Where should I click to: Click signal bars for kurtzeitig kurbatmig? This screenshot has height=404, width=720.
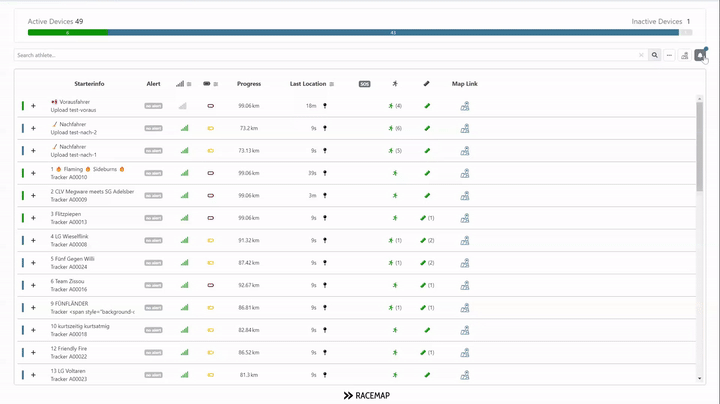(x=184, y=330)
